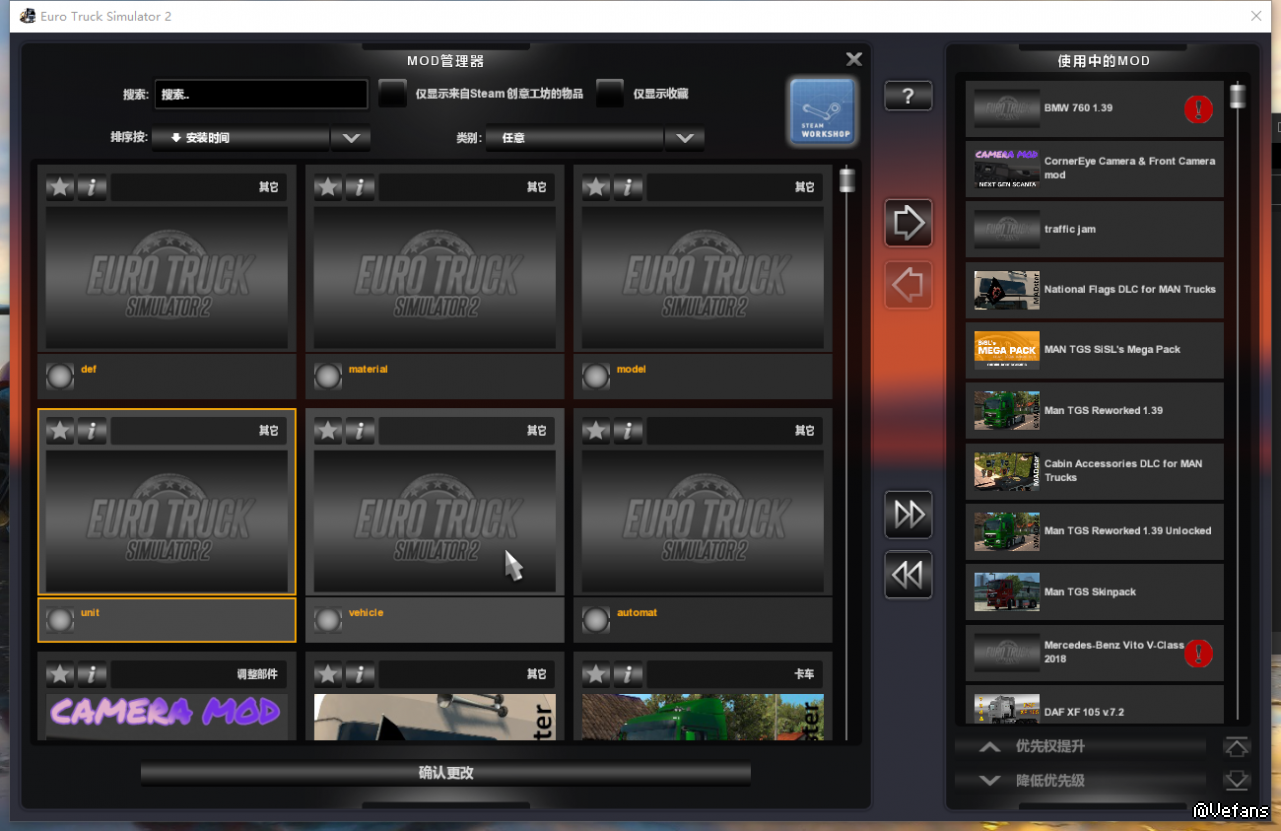Activate all mods with double right arrows
1281x831 pixels.
coord(908,514)
